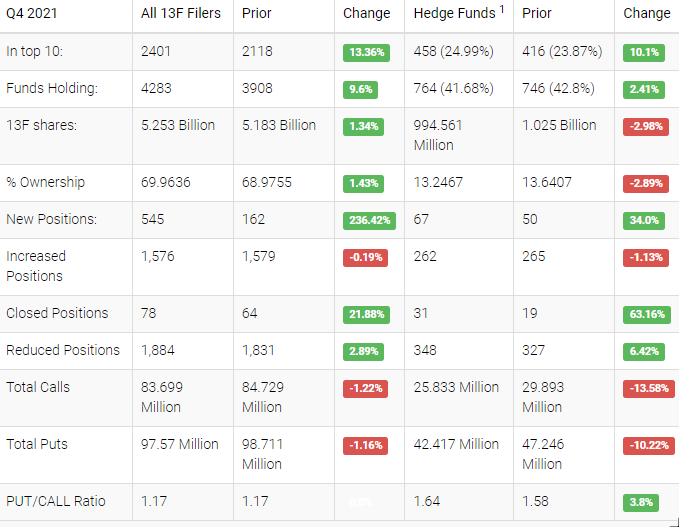This screenshot has width=679, height=527.
Task: Click the green 3.8% PUT/CALL badge
Action: (x=642, y=502)
